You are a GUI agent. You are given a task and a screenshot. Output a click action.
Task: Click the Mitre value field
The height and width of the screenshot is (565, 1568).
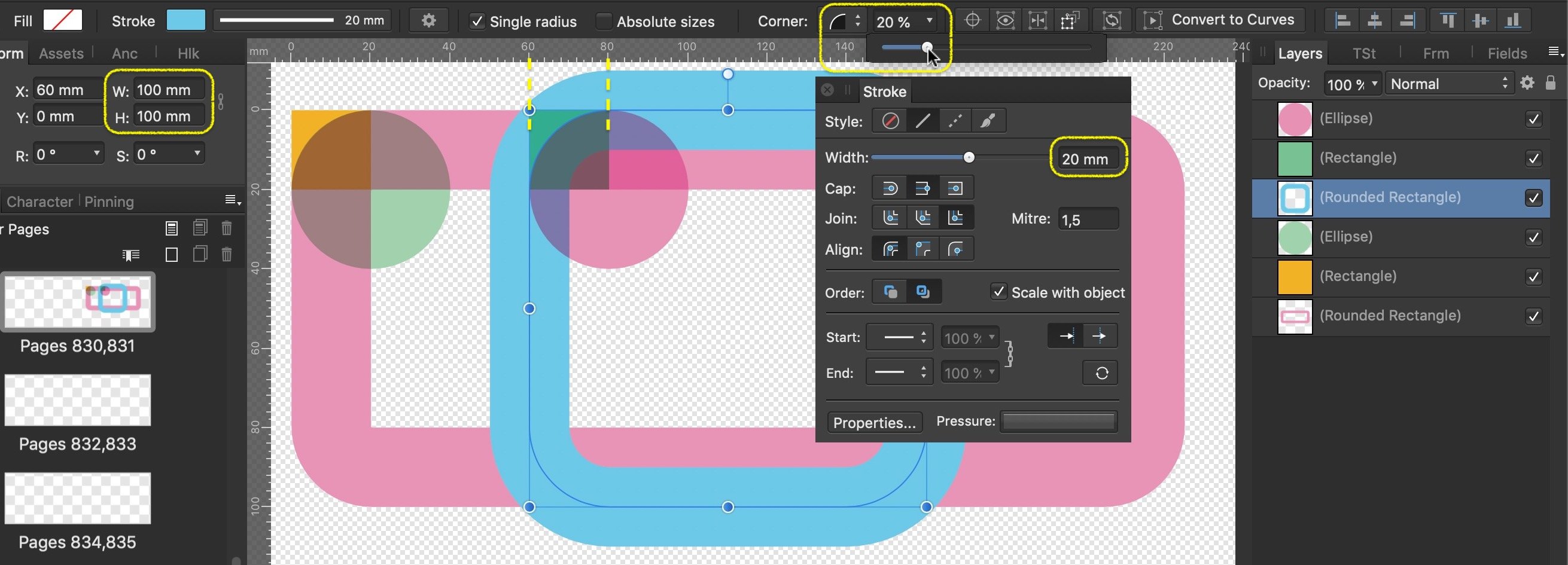pos(1088,219)
